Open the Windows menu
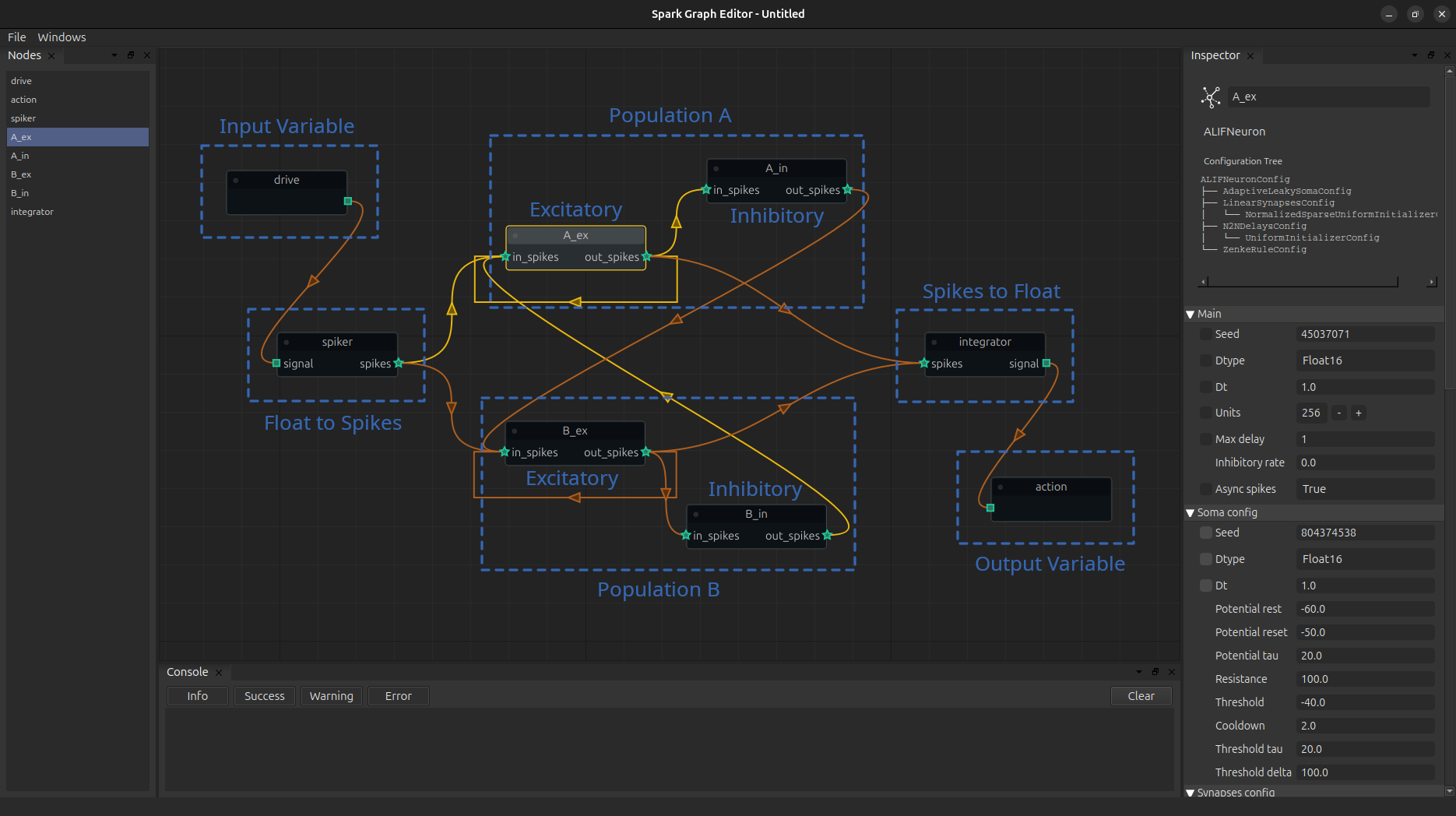Viewport: 1456px width, 816px height. tap(62, 37)
